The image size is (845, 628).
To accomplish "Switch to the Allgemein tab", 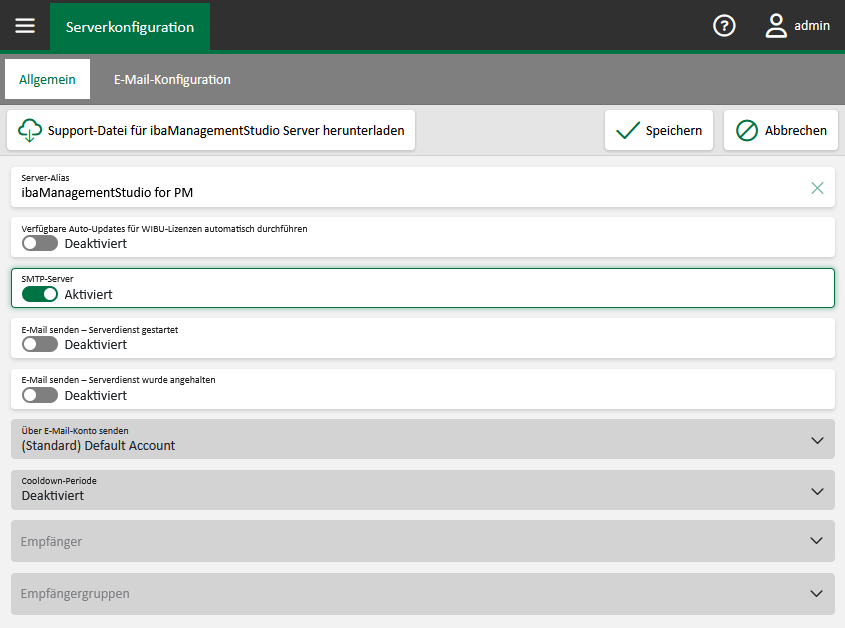I will click(x=47, y=79).
